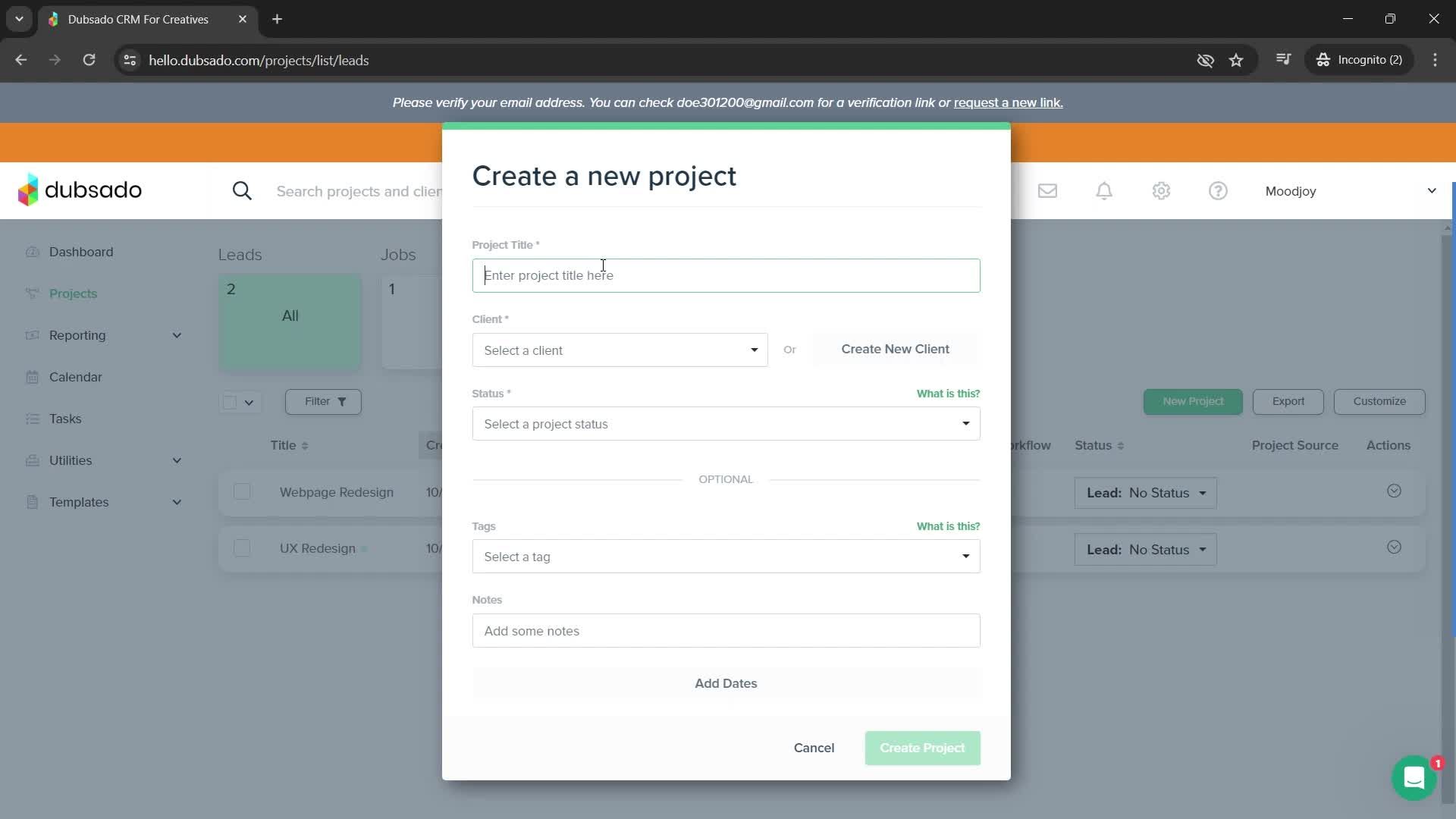1456x819 pixels.
Task: Click the Export button
Action: [1288, 401]
